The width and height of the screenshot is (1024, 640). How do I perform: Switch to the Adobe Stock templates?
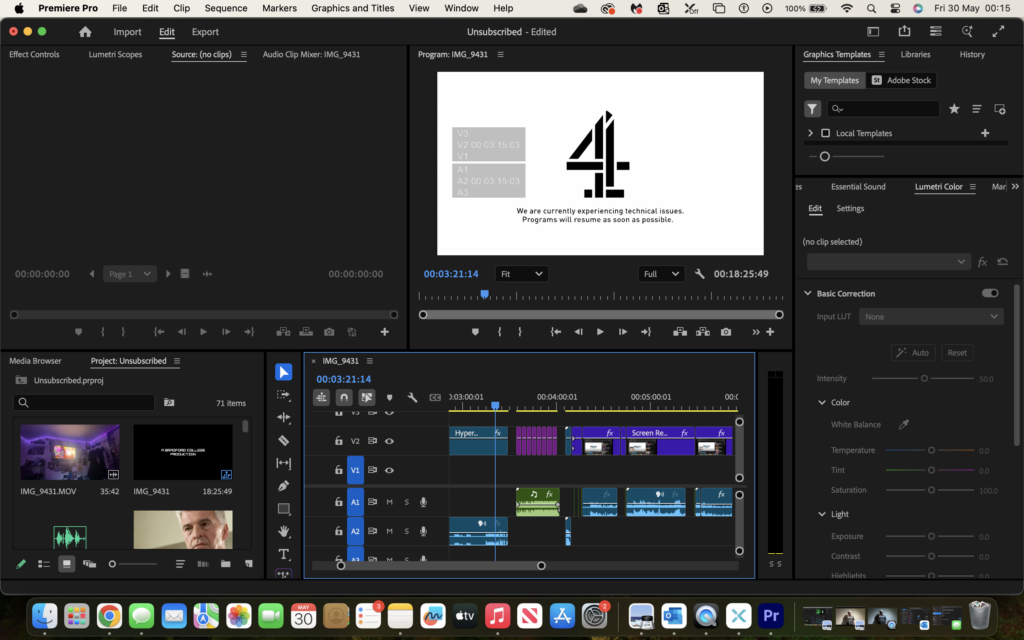tap(902, 80)
